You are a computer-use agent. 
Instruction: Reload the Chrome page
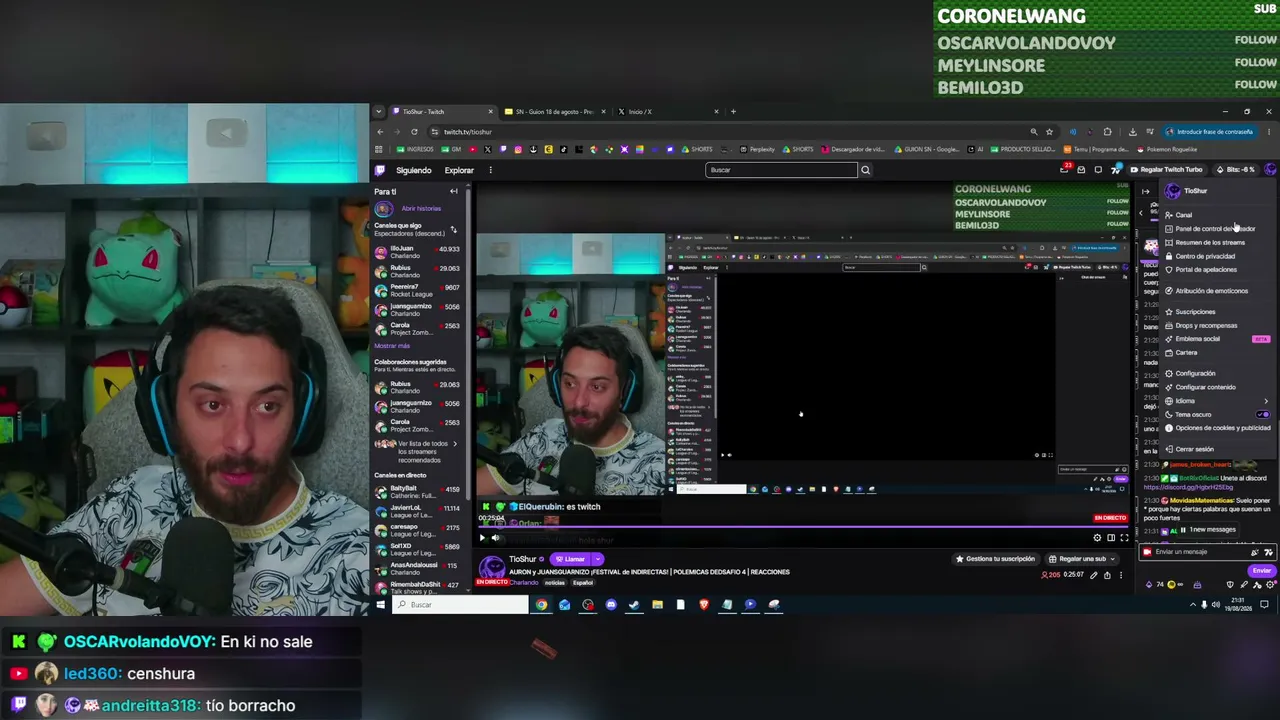[414, 132]
